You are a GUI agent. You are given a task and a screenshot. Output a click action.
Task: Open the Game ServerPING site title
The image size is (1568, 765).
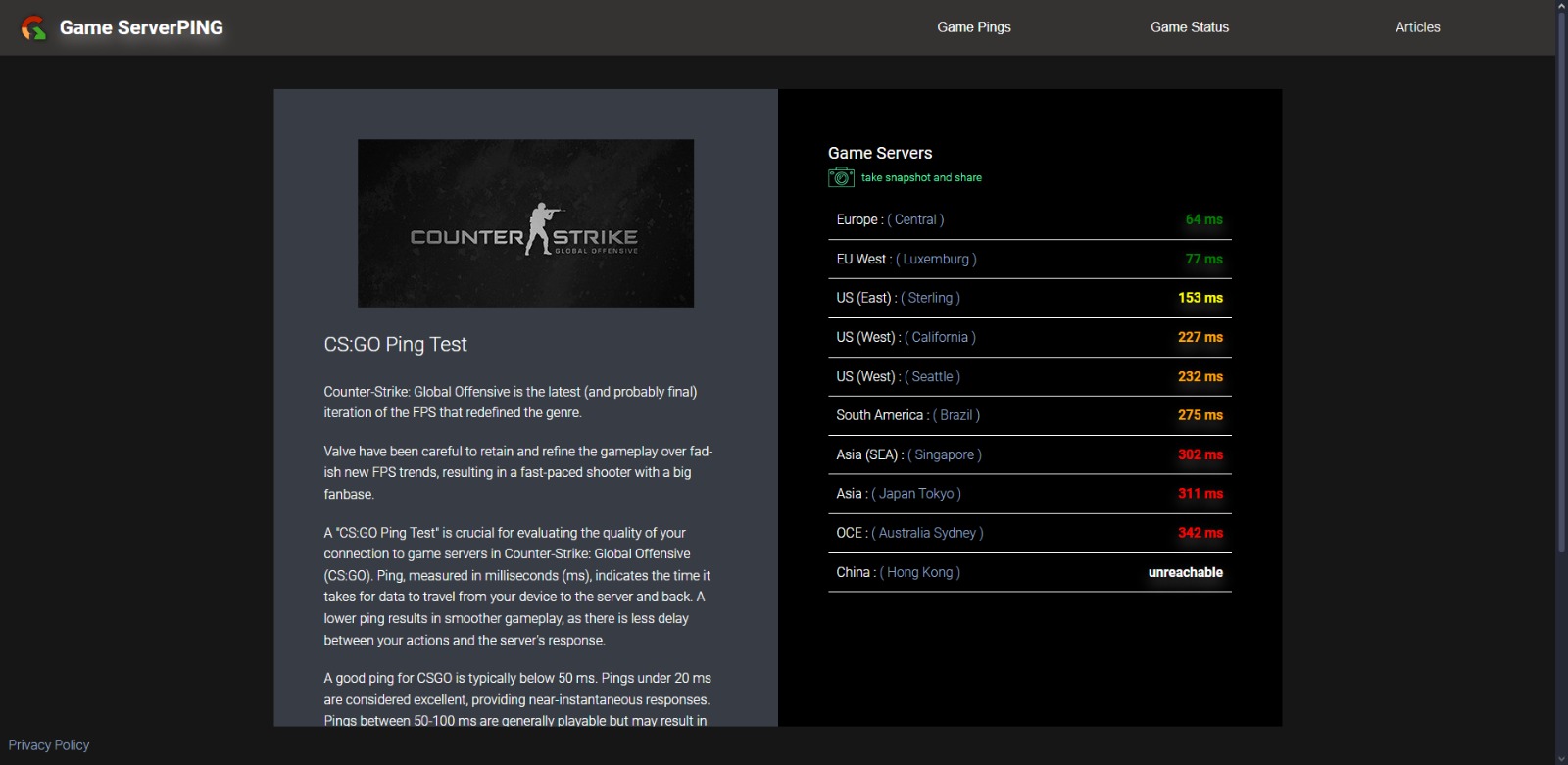(x=141, y=27)
